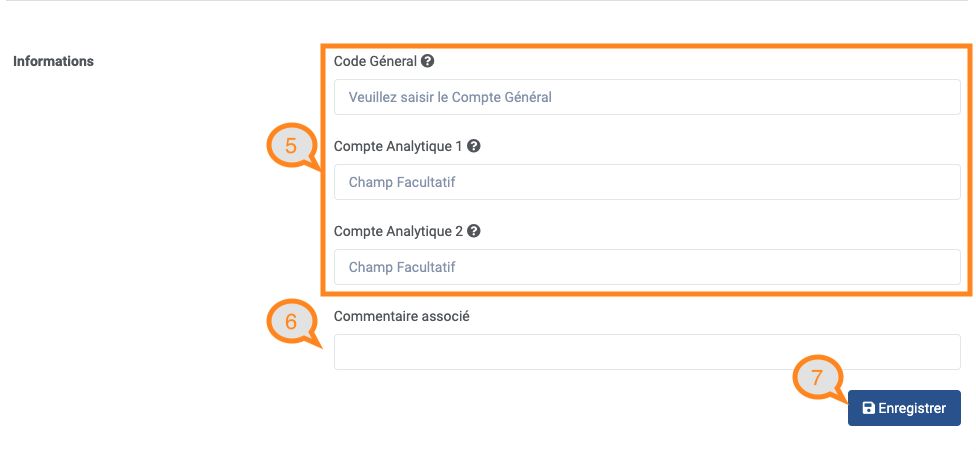Viewport: 976px width, 451px height.
Task: Place cursor in Commentaire associé field
Action: tap(647, 352)
